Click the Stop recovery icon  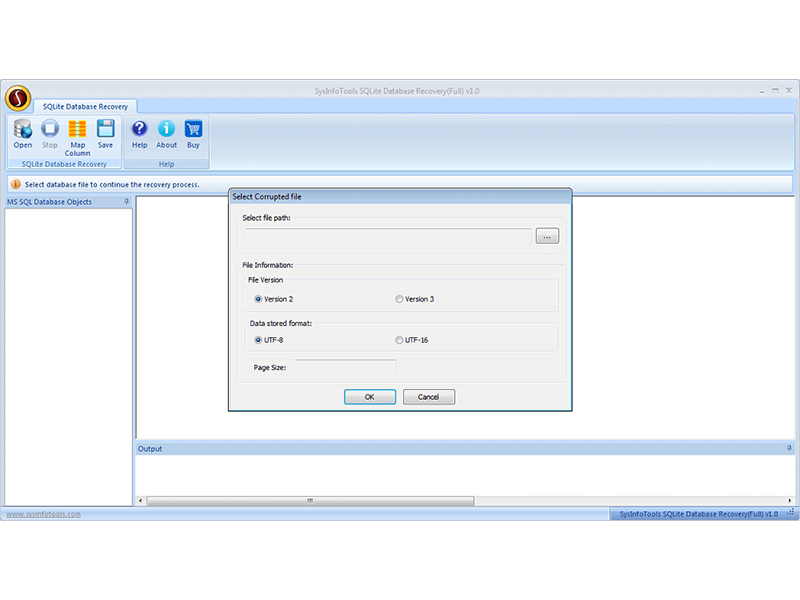click(x=50, y=129)
